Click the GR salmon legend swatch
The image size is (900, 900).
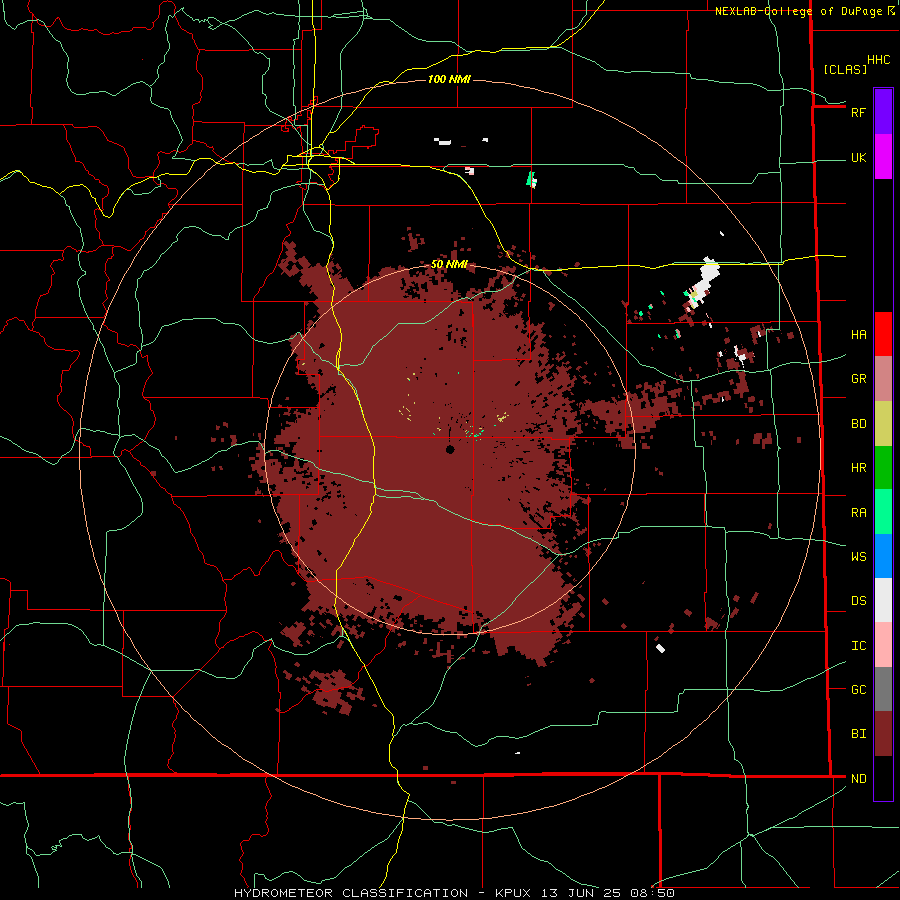883,379
